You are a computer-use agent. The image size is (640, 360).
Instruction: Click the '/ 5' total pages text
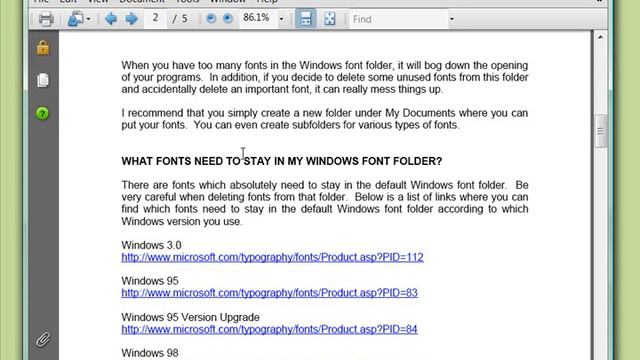(180, 19)
